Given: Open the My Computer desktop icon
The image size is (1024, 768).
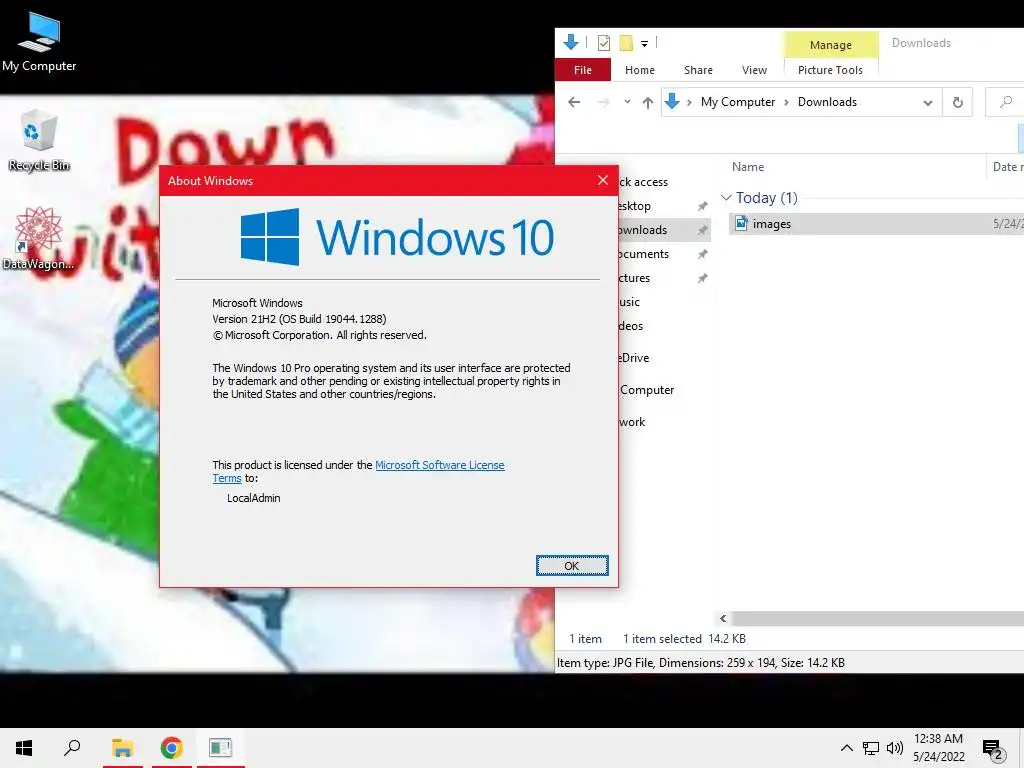Looking at the screenshot, I should (x=39, y=41).
